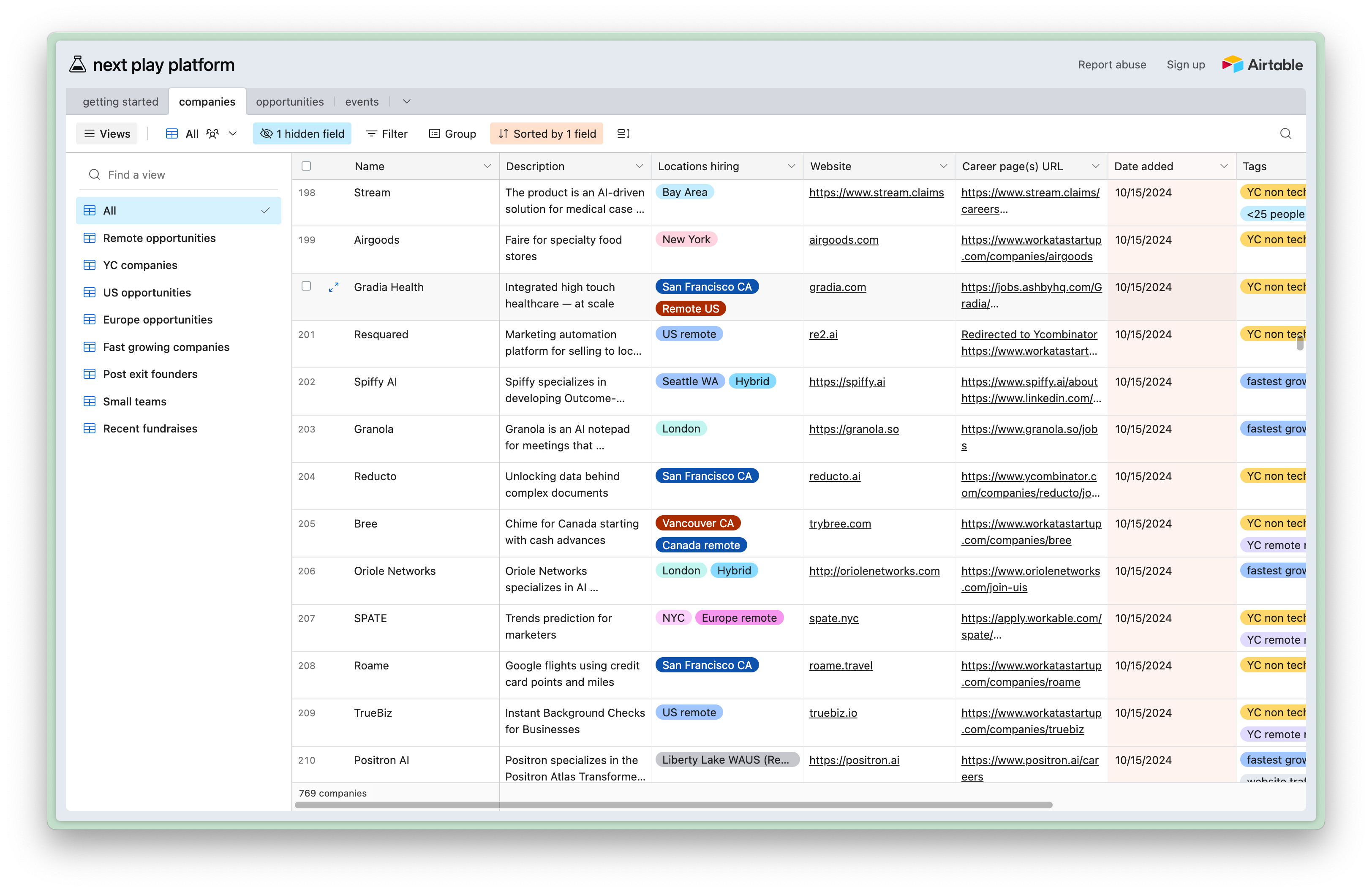
Task: Open the roame.travel website link
Action: tap(841, 666)
